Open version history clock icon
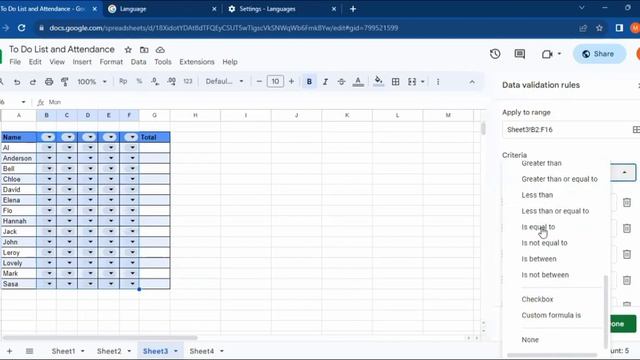 [495, 54]
